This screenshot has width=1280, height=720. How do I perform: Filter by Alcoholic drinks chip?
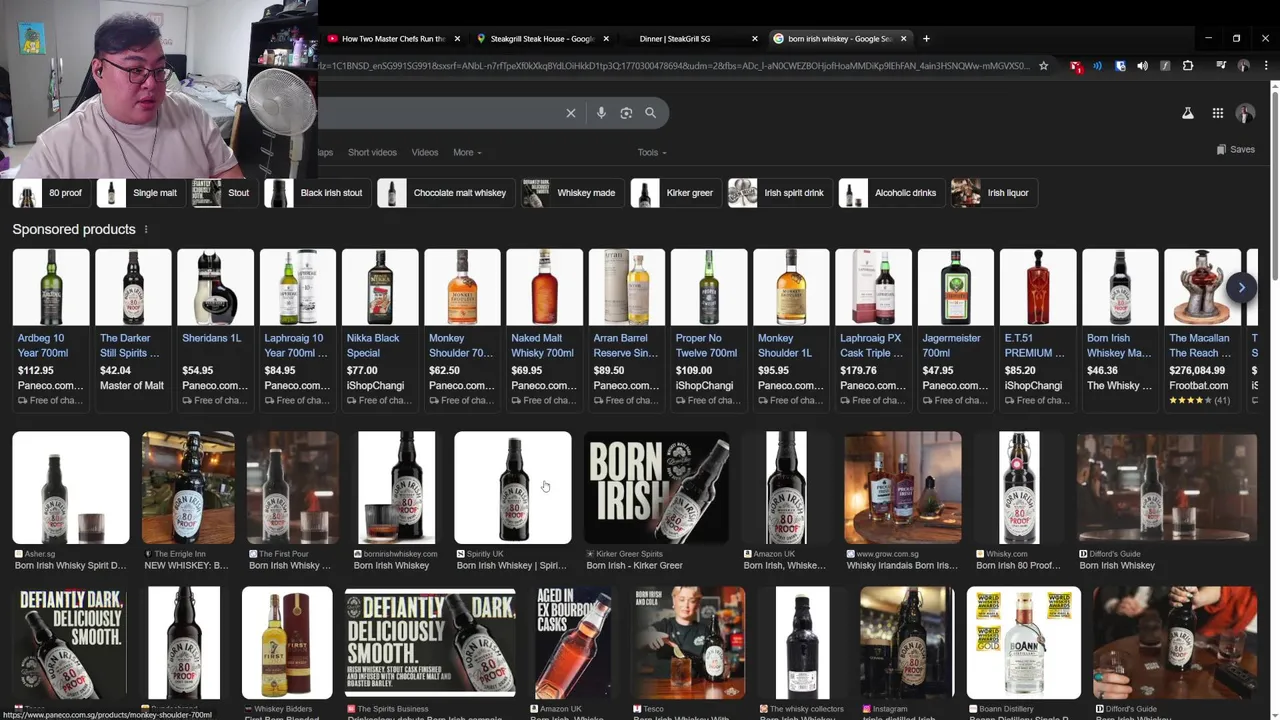click(x=891, y=193)
